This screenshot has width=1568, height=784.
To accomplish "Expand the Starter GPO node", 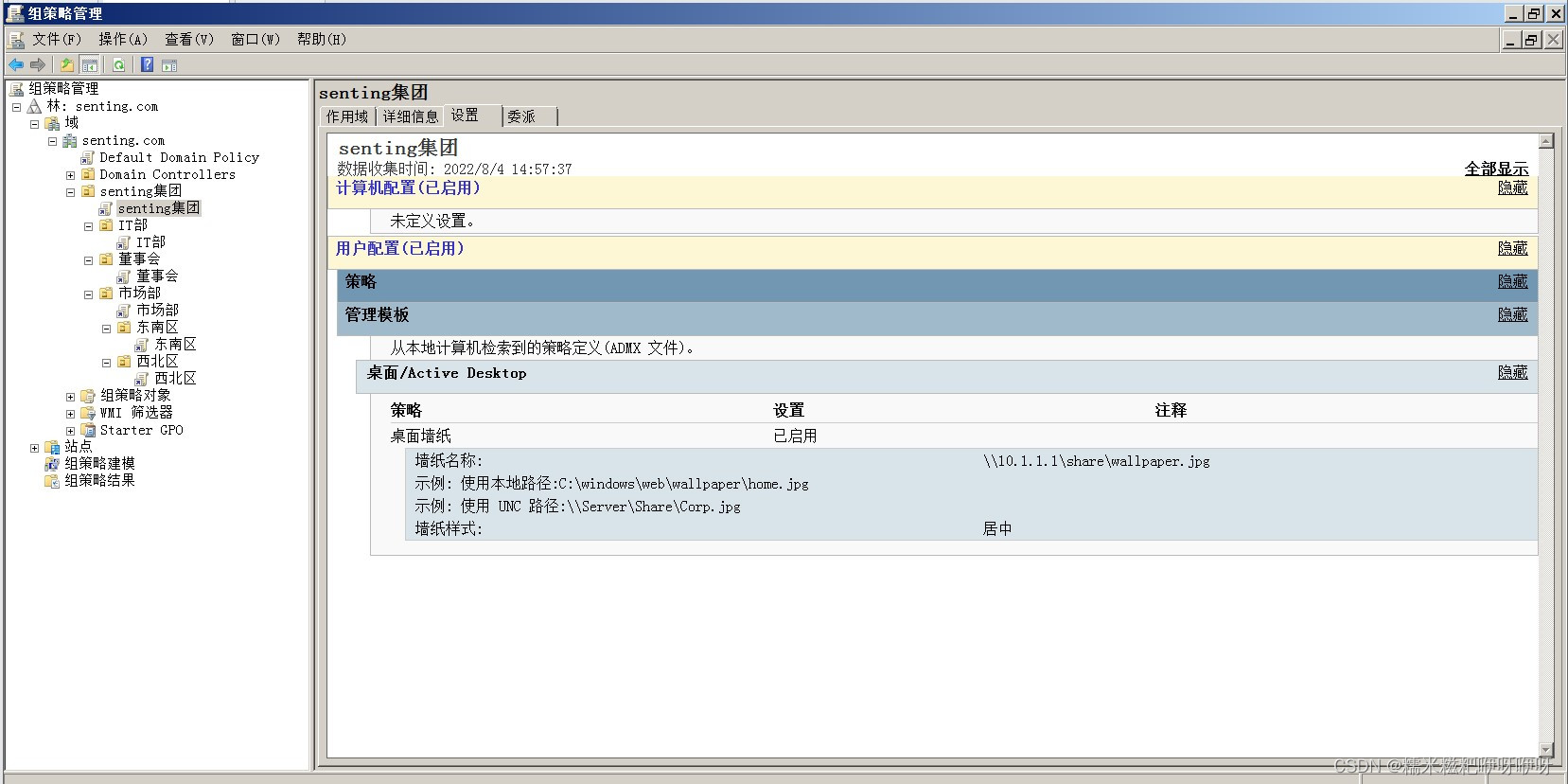I will coord(70,431).
